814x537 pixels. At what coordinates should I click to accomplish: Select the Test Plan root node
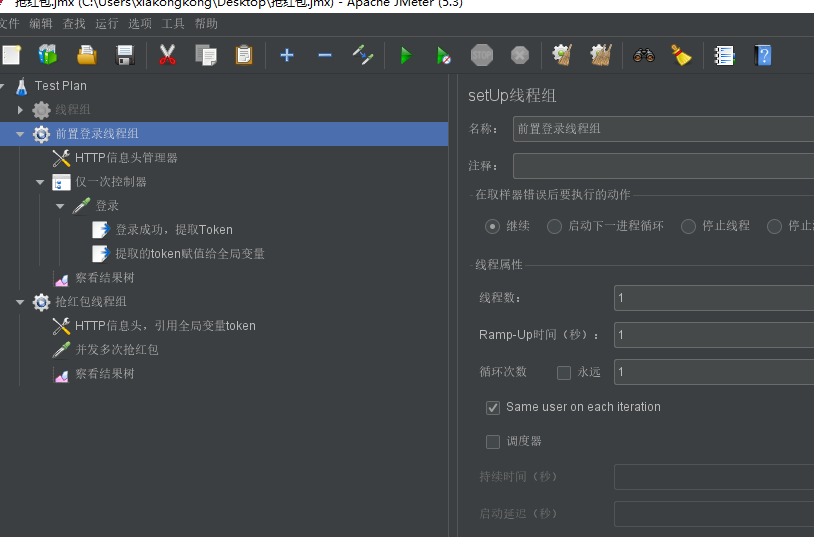[61, 86]
